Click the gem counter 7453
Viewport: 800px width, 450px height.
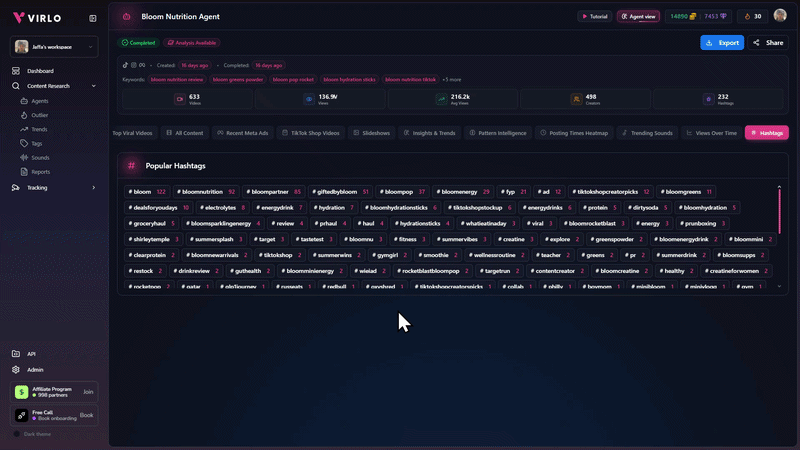pos(716,16)
